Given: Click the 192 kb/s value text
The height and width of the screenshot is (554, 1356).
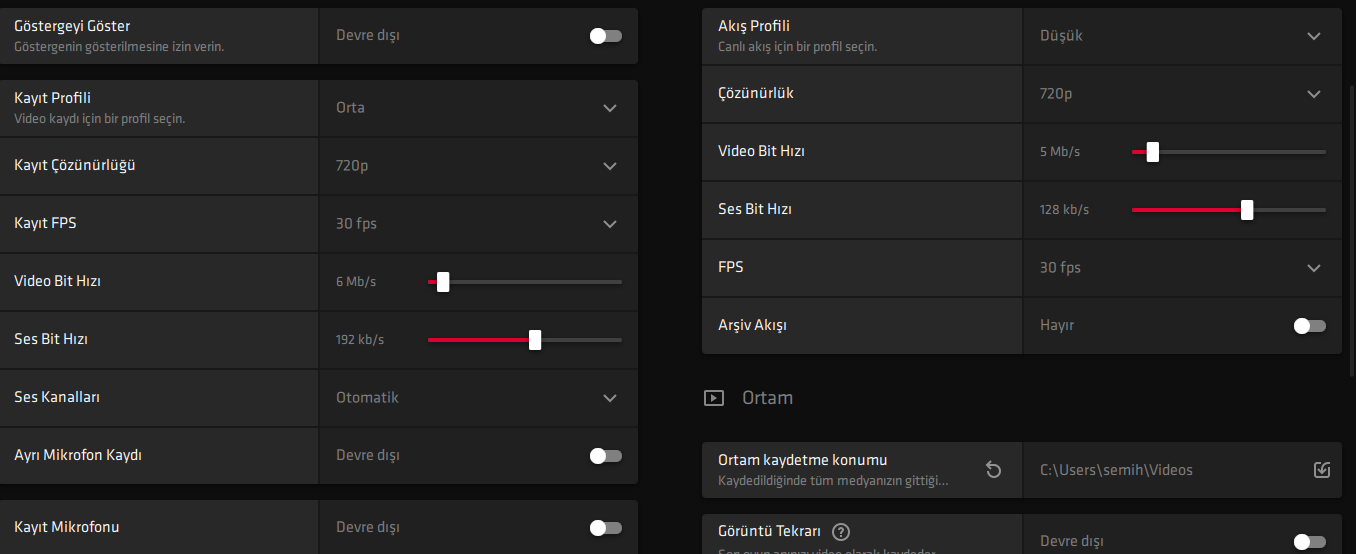Looking at the screenshot, I should point(360,340).
